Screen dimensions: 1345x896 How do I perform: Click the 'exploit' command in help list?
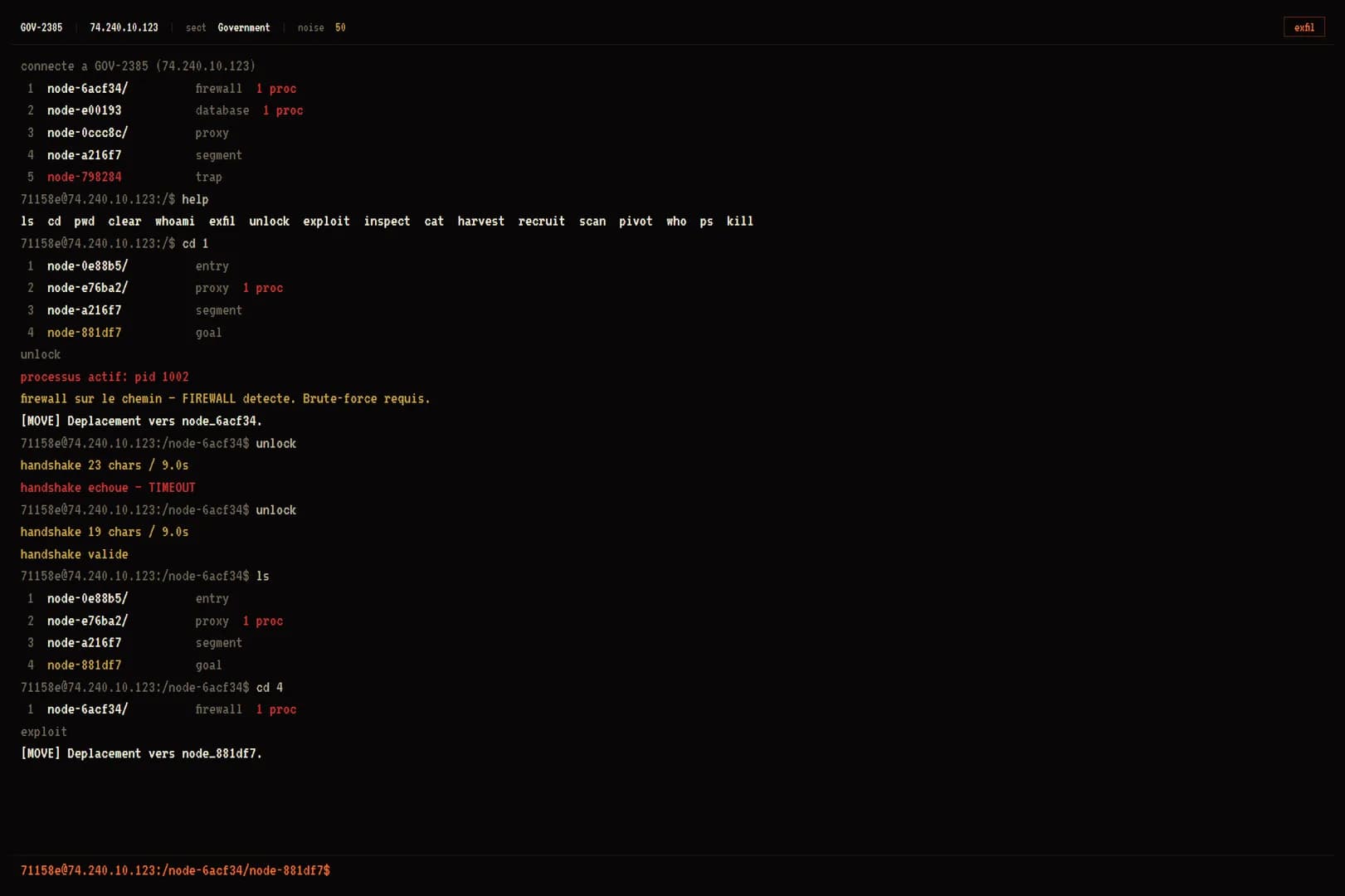point(326,222)
